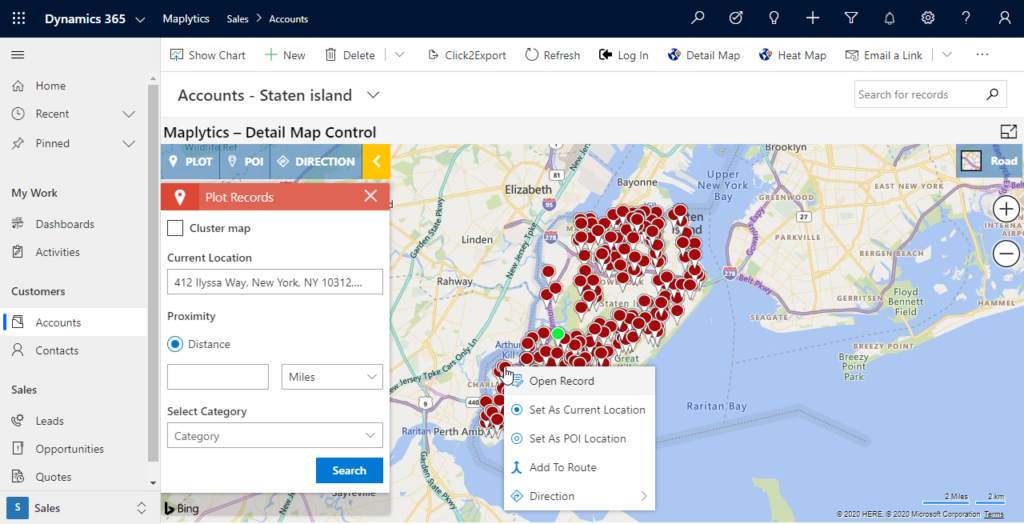Click the Current Location address field
This screenshot has width=1024, height=524.
click(x=275, y=282)
